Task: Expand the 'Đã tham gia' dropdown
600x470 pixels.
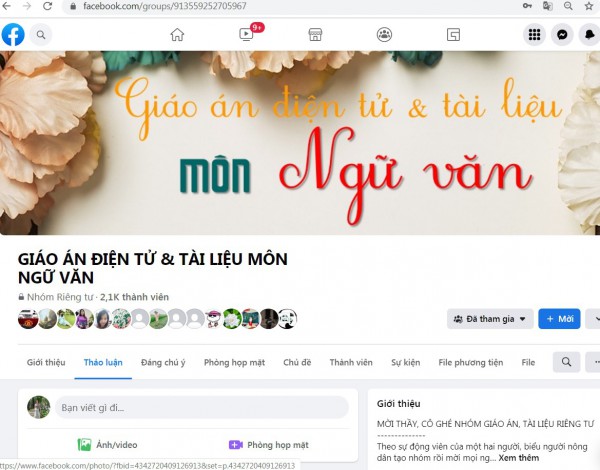Action: coord(490,319)
